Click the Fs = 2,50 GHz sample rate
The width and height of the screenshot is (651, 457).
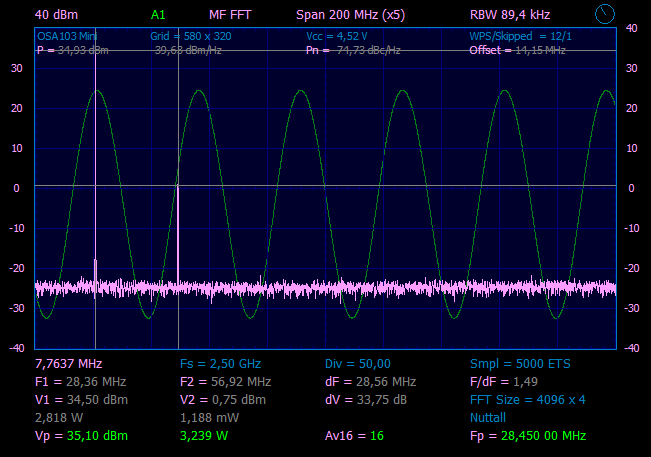pyautogui.click(x=220, y=363)
